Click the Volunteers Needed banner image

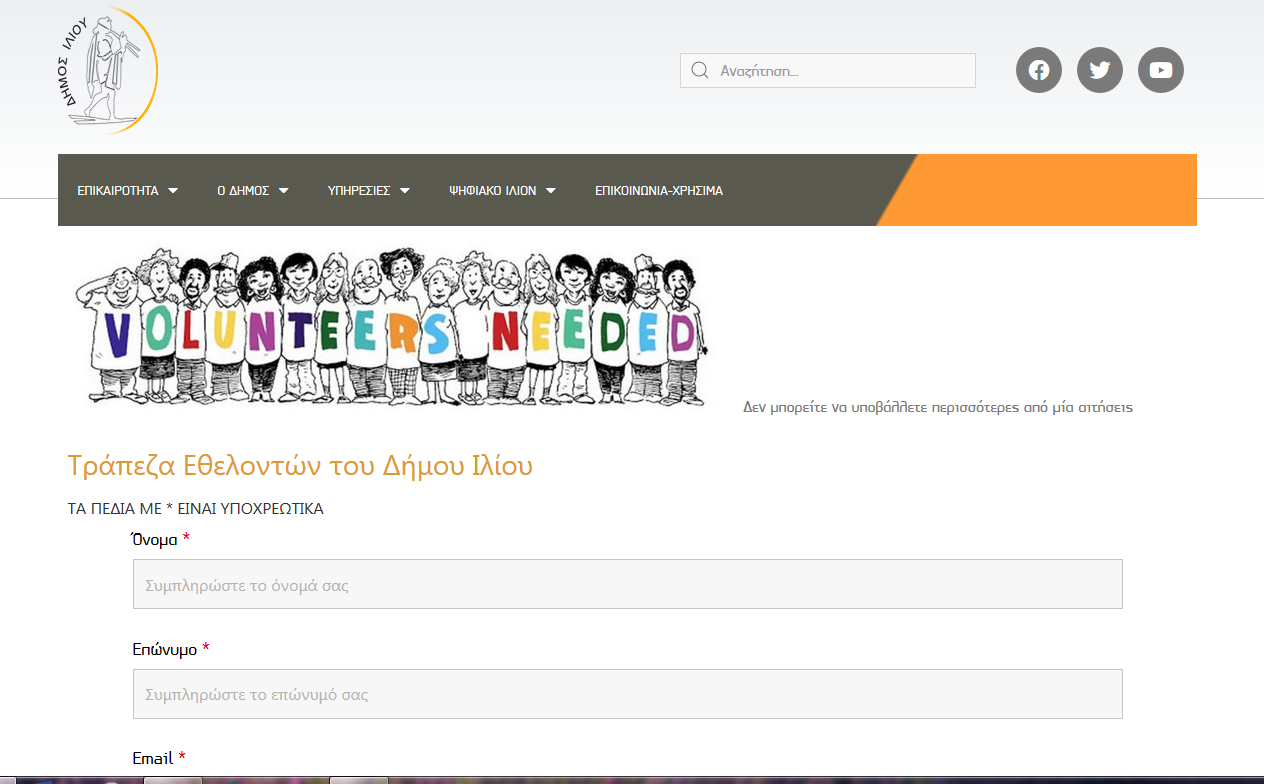point(390,327)
